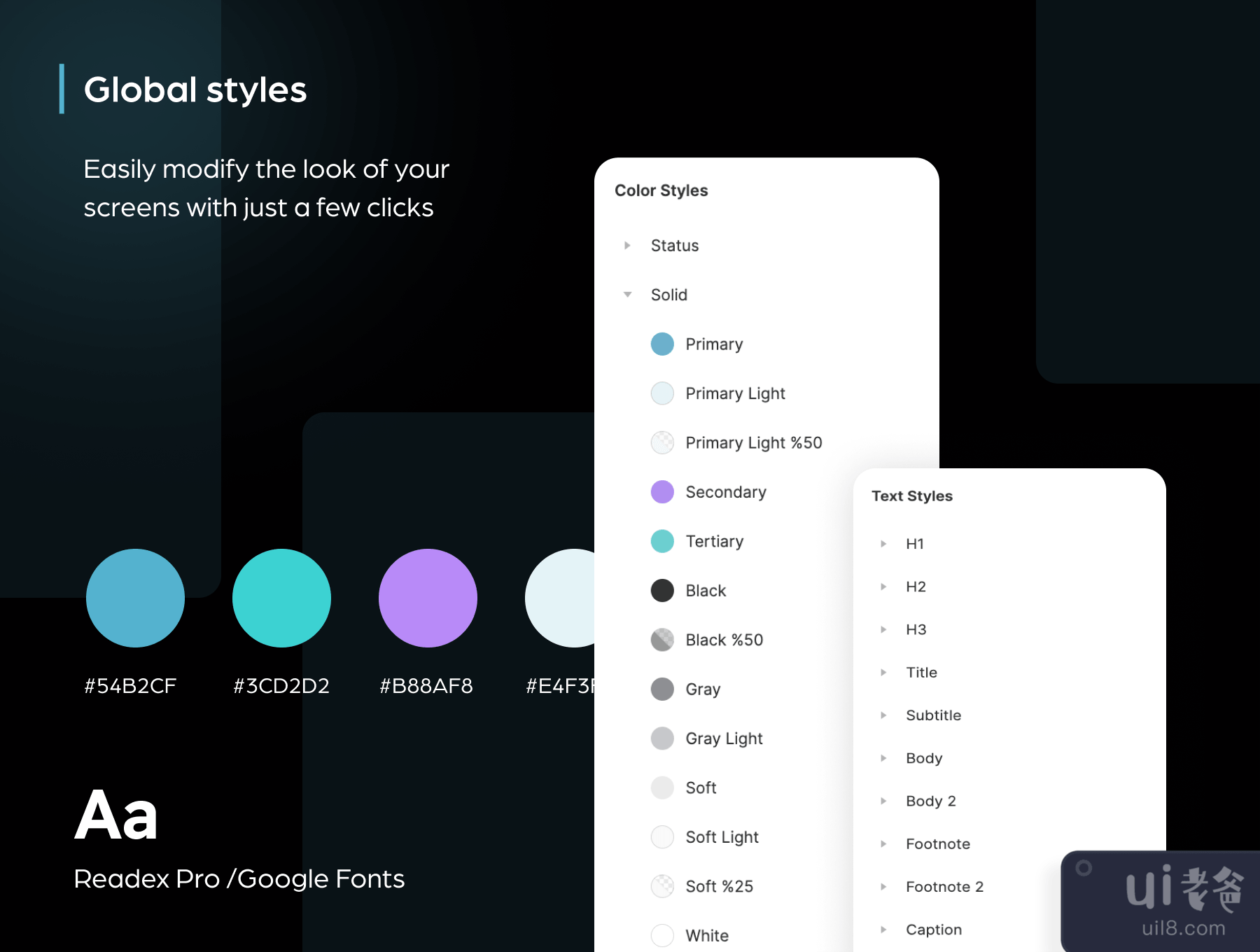Viewport: 1260px width, 952px height.
Task: Select the Tertiary teal color icon
Action: point(662,541)
